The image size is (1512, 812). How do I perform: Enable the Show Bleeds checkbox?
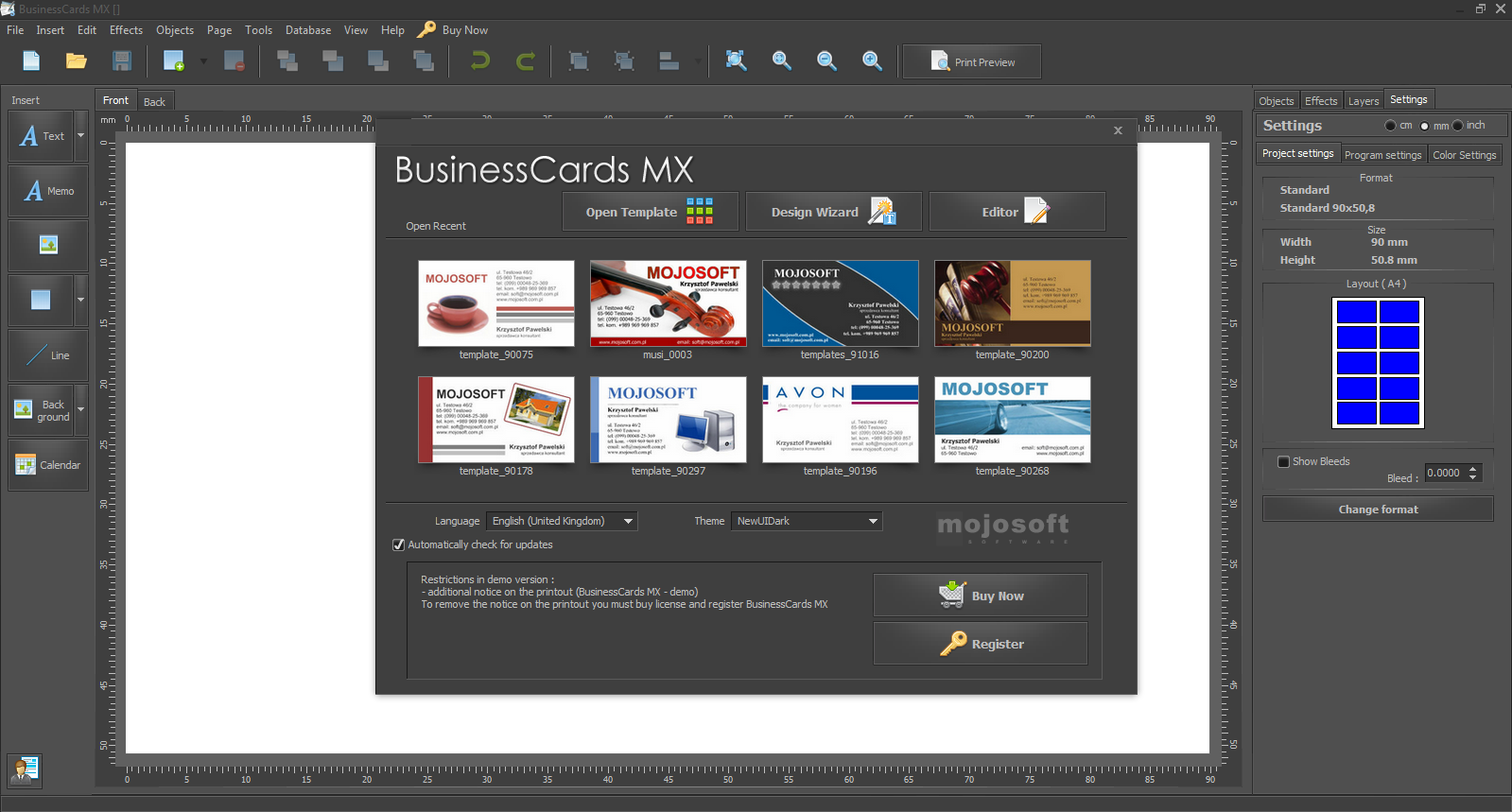point(1283,462)
